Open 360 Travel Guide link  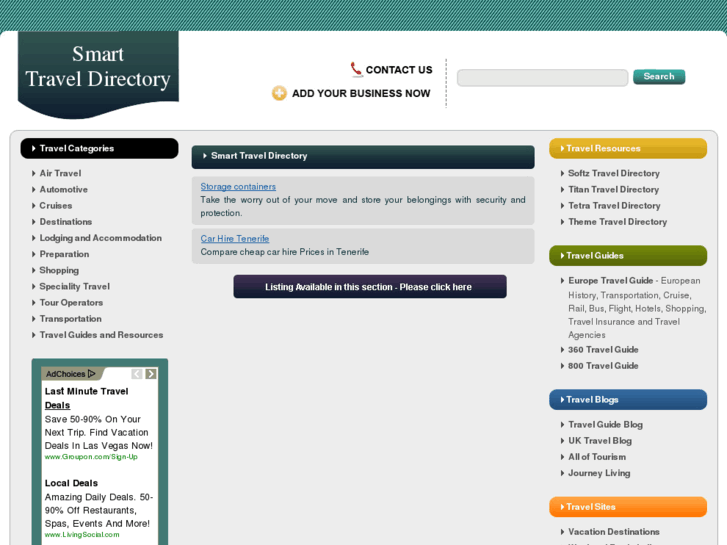pos(603,350)
